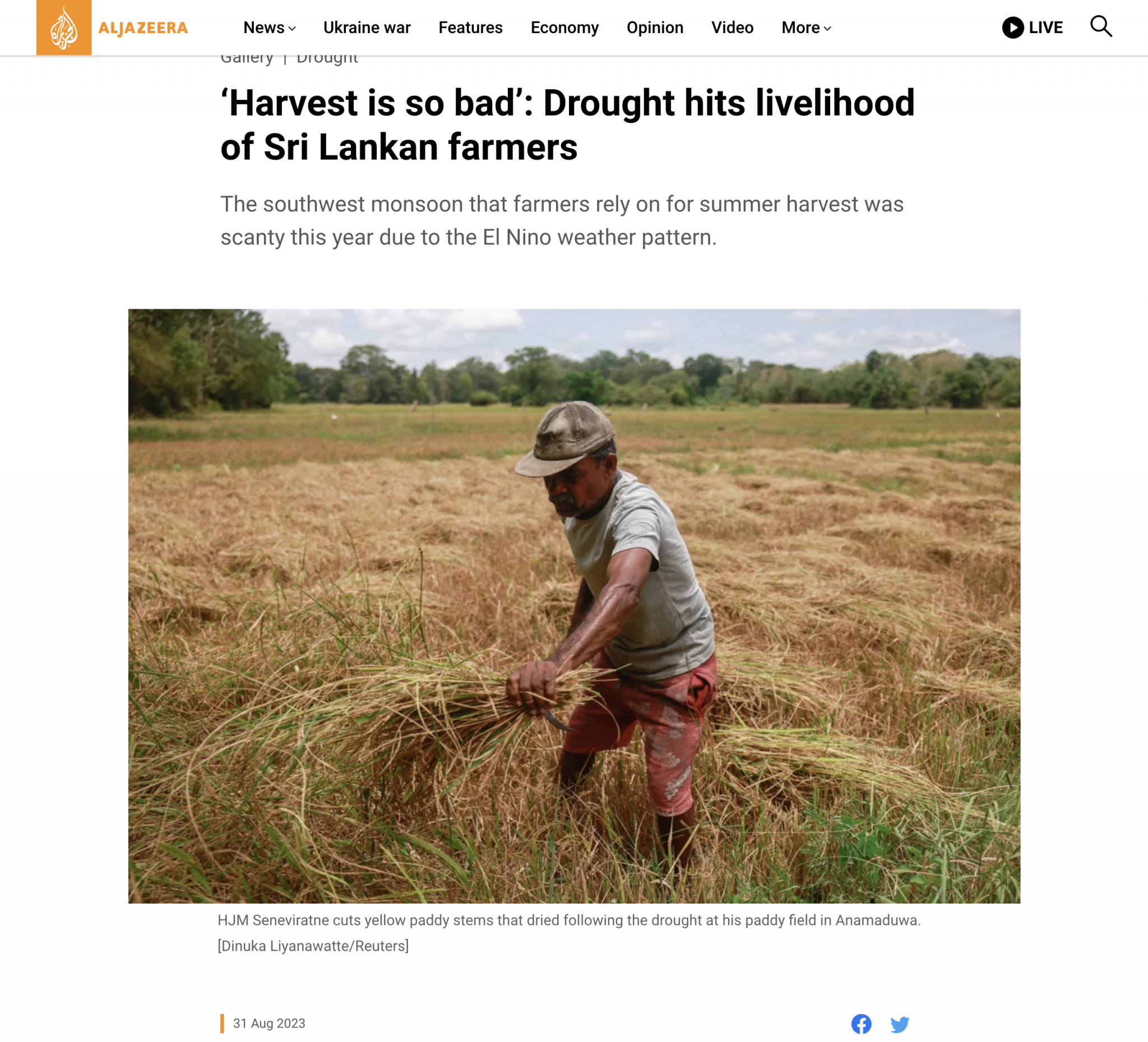
Task: Navigate to Economy section
Action: click(x=564, y=27)
